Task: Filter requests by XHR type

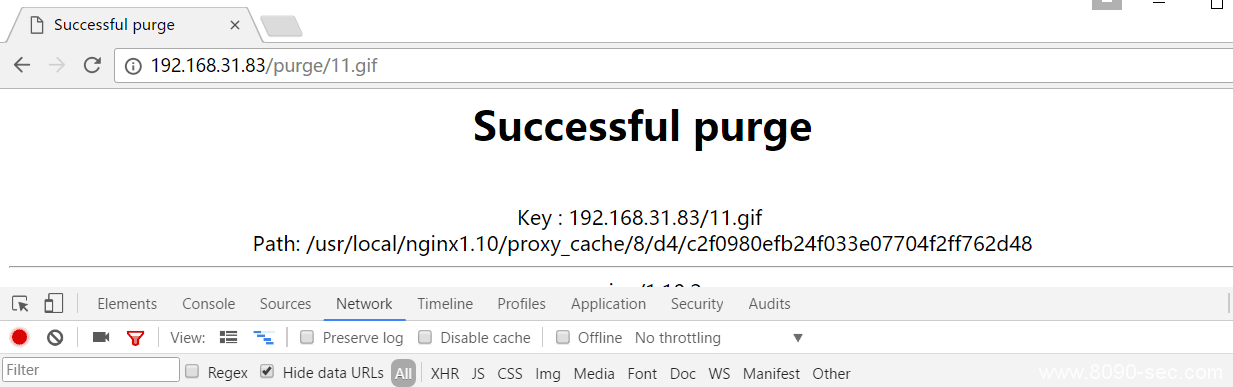Action: click(x=445, y=373)
